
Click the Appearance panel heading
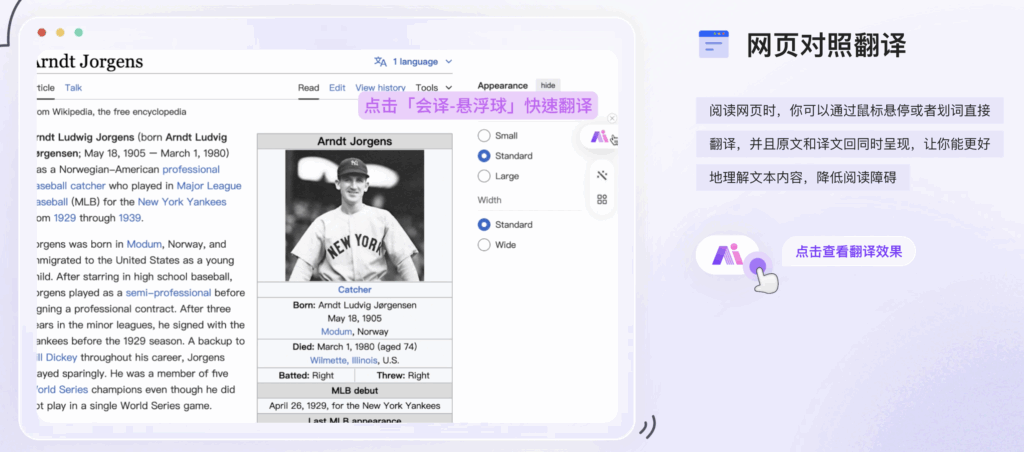(x=502, y=86)
